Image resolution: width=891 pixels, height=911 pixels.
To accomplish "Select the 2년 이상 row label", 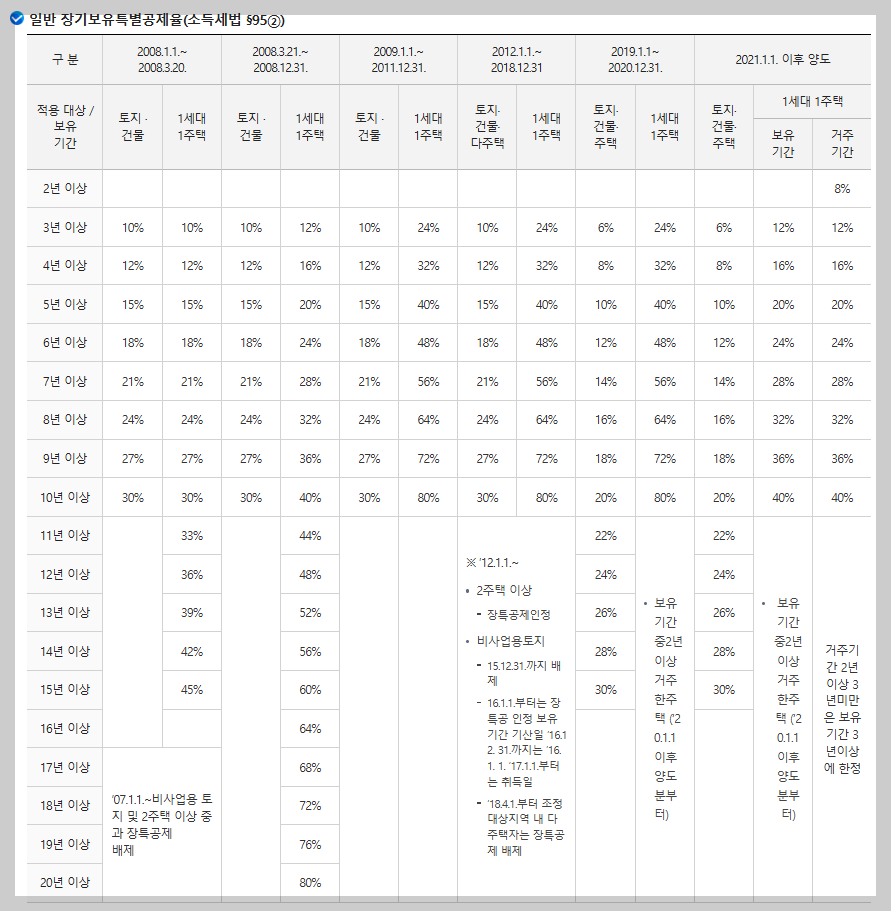I will click(65, 188).
